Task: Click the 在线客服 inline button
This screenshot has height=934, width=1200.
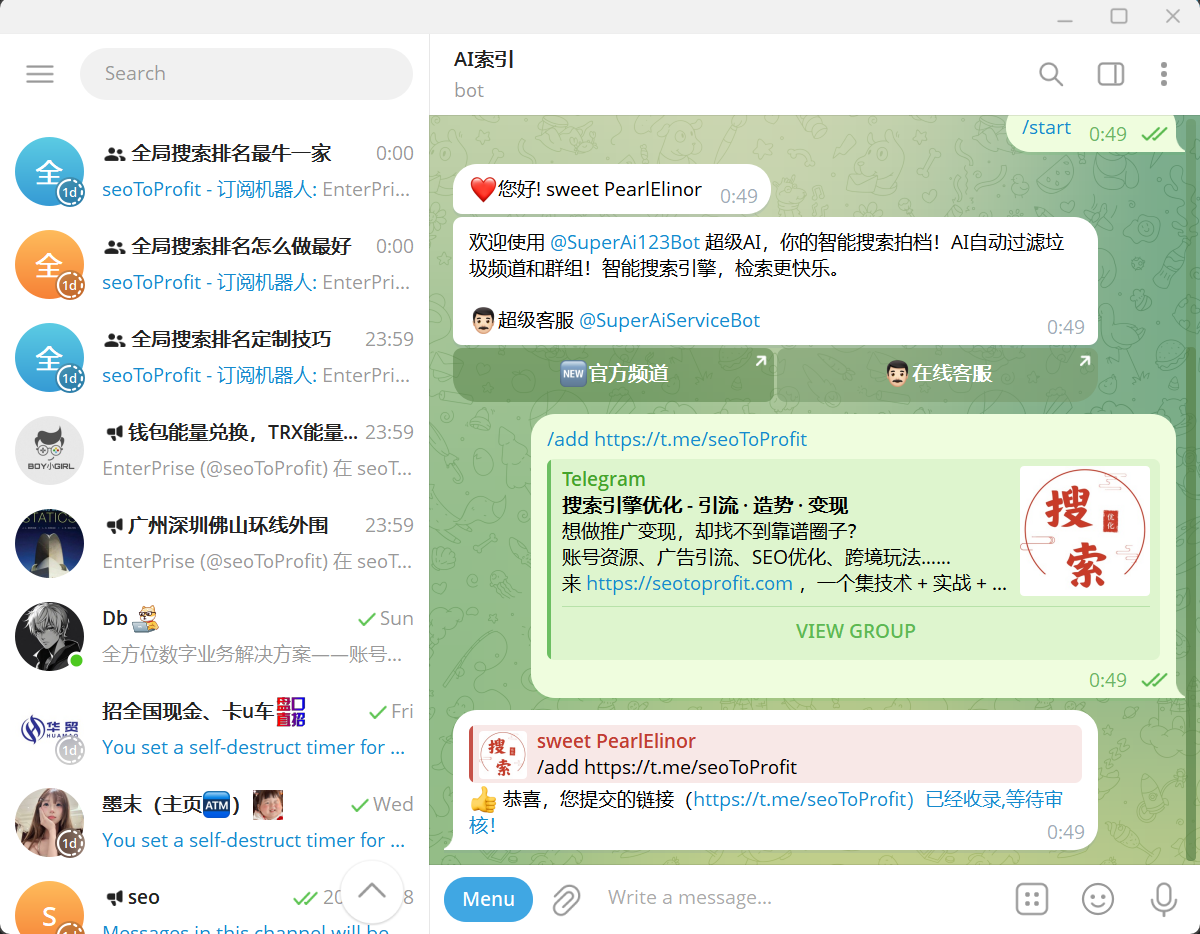Action: (937, 374)
